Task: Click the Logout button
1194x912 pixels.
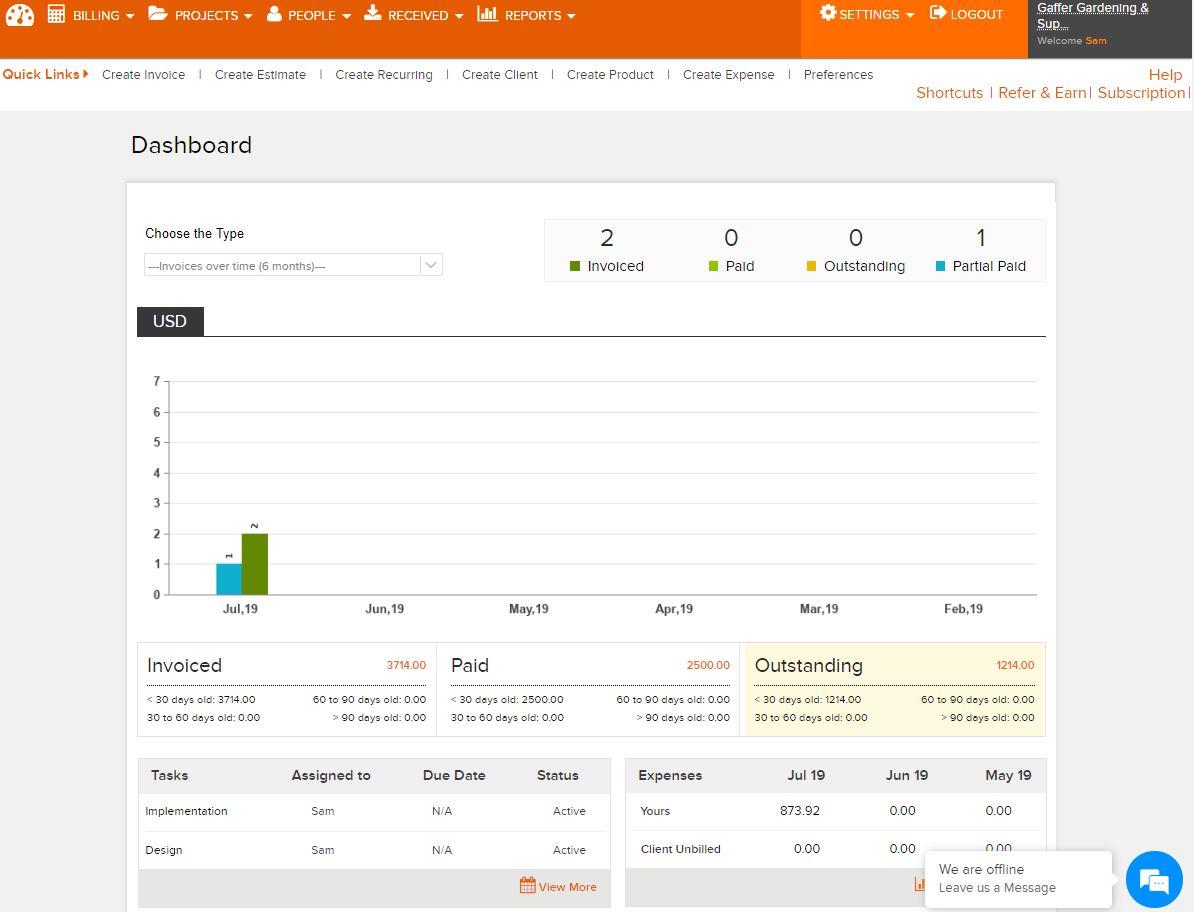Action: (966, 14)
